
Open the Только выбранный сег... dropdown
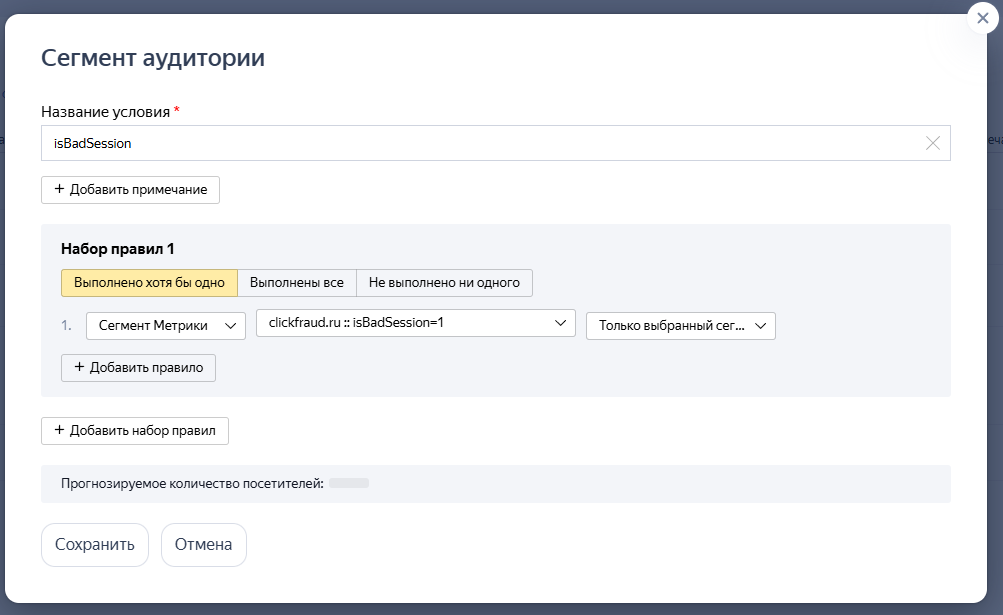(680, 326)
